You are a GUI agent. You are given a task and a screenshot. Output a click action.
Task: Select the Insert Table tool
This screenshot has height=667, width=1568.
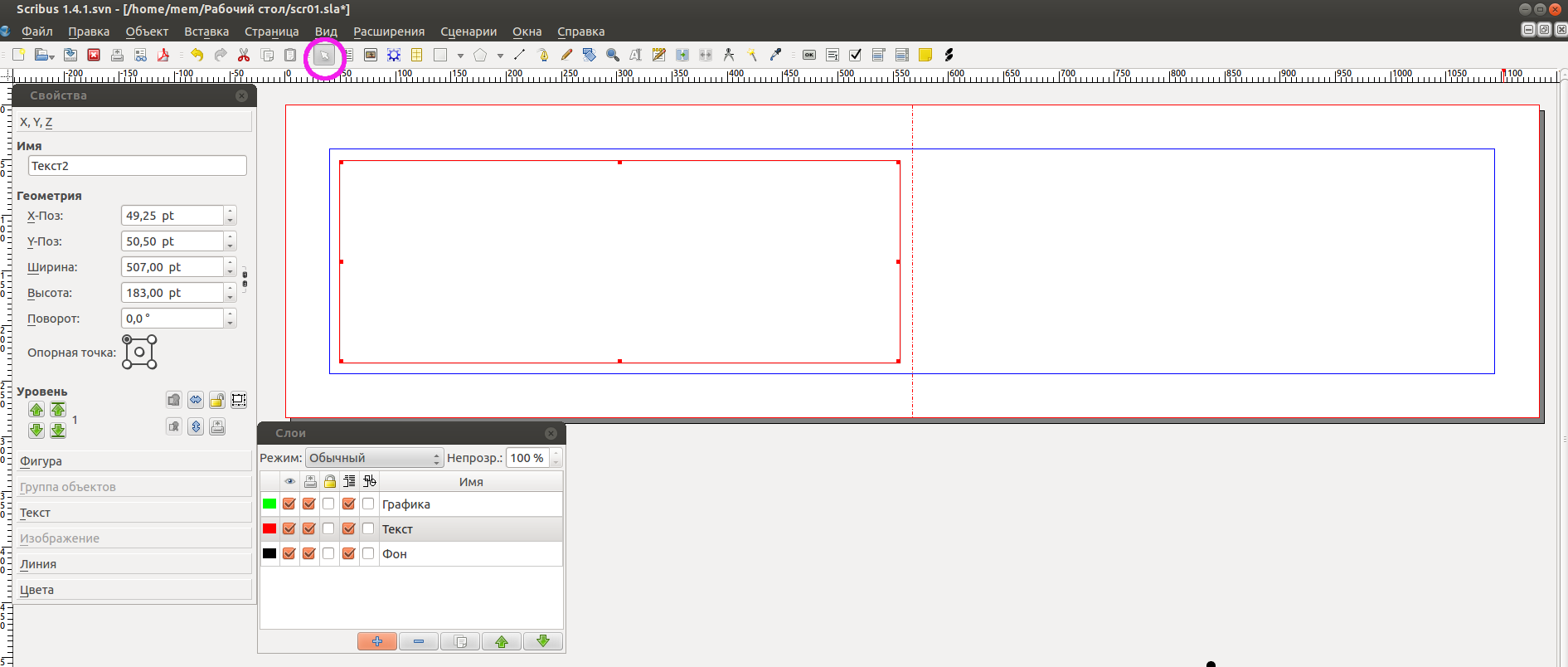[x=417, y=55]
